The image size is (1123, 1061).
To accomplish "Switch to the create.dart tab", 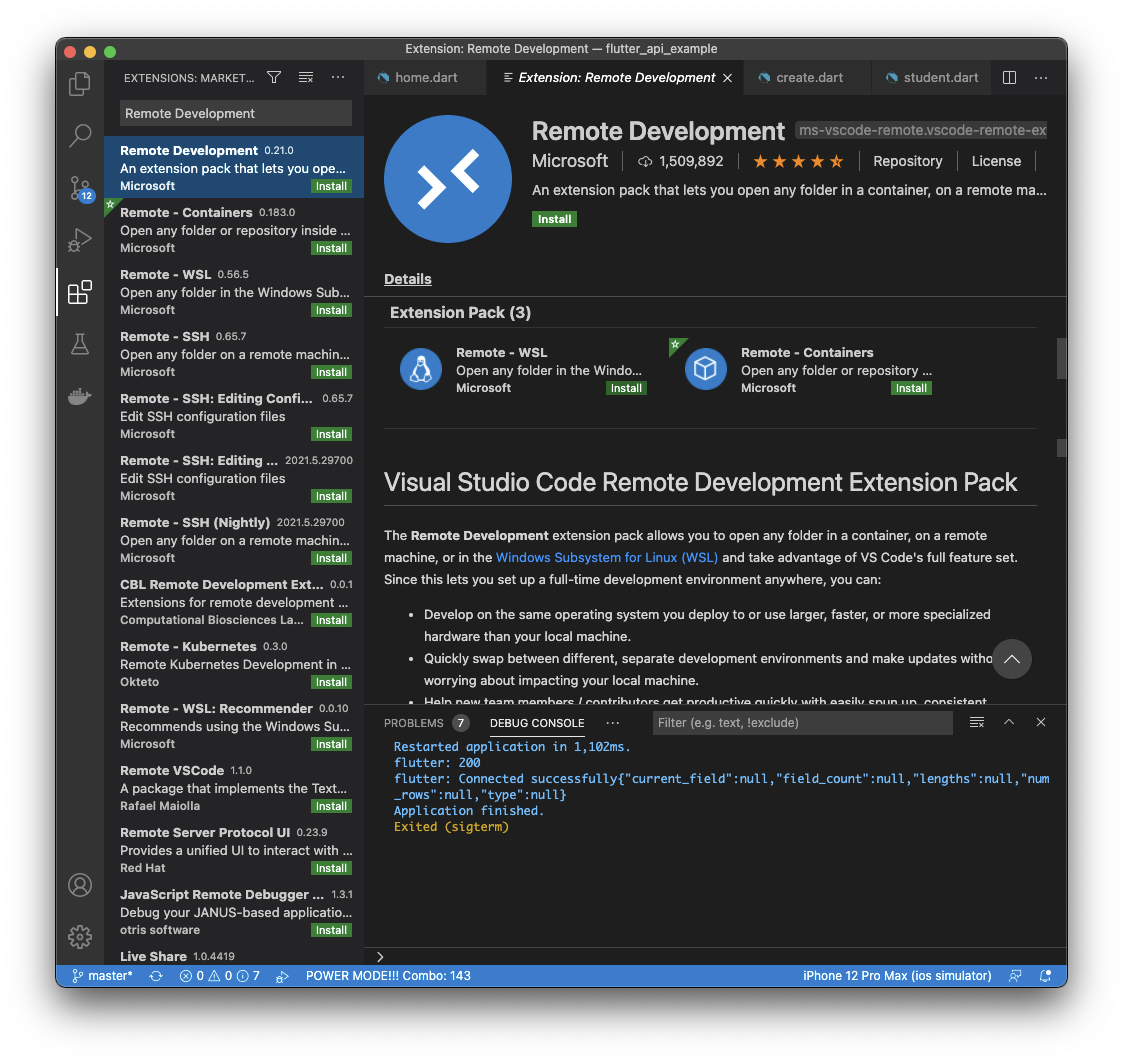I will 808,77.
